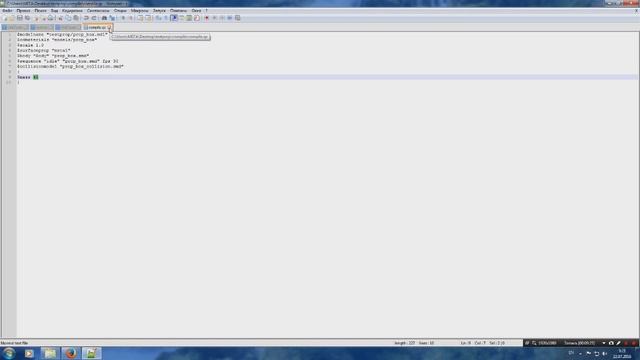Viewport: 640px width, 360px height.
Task: Open the Макросы menu
Action: 140,11
